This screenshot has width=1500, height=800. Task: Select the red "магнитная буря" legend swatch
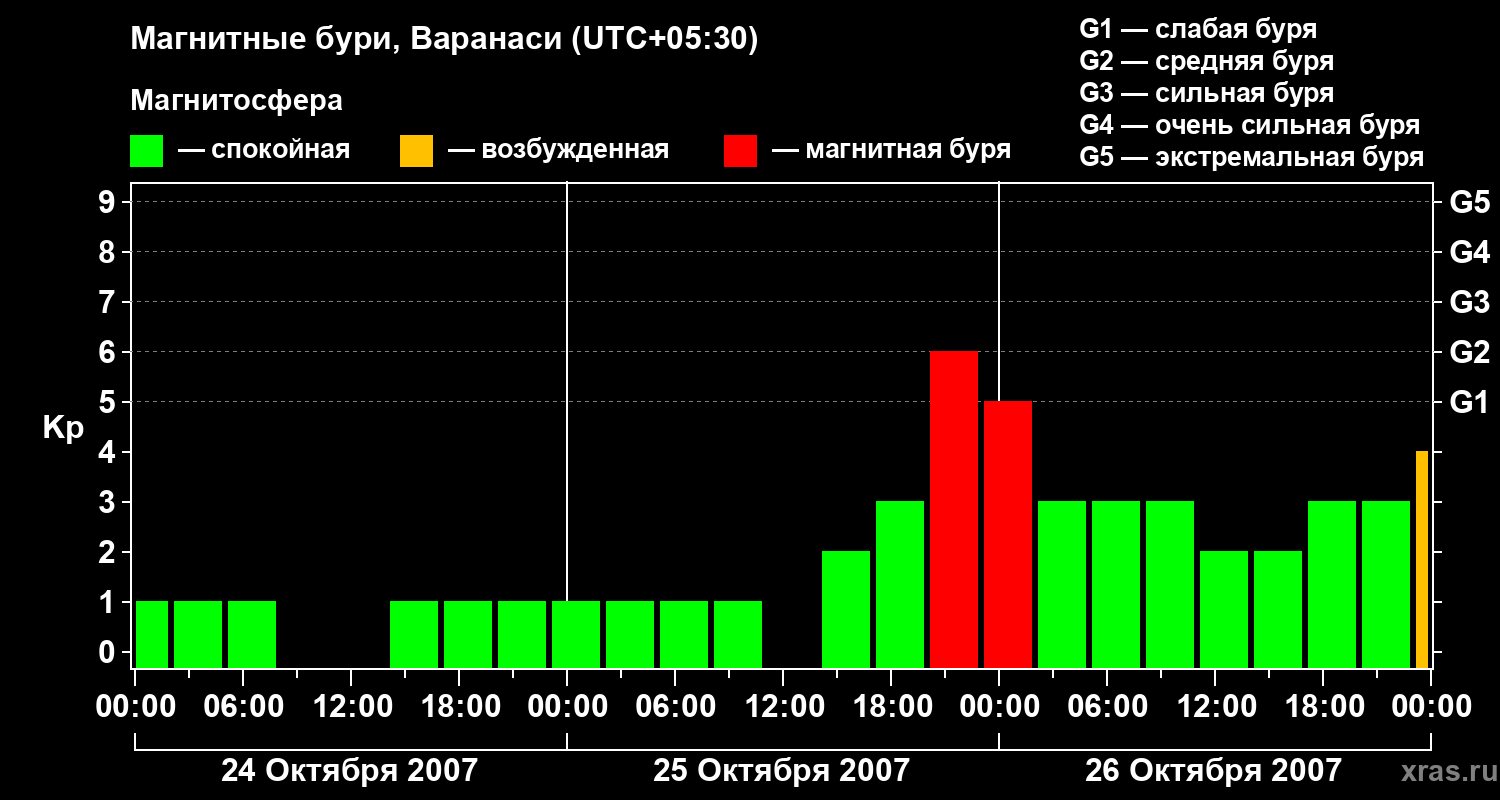click(x=740, y=150)
